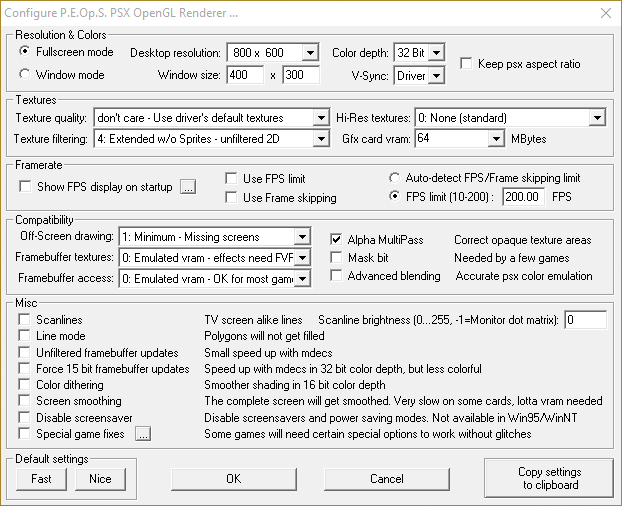Screen dimensions: 622x506
Task: Open the Framebuffer access dropdown
Action: coord(215,279)
